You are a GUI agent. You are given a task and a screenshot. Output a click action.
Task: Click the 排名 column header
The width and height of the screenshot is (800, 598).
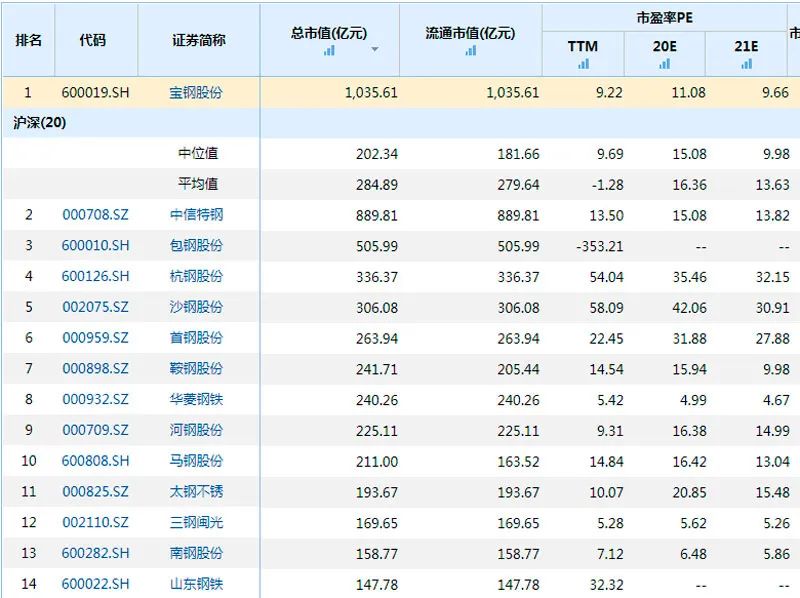pyautogui.click(x=29, y=40)
